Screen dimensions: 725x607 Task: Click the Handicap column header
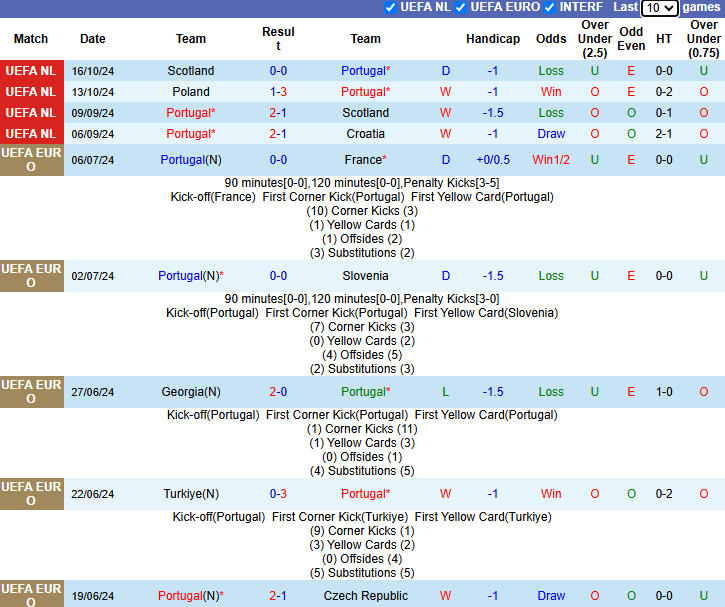[492, 39]
